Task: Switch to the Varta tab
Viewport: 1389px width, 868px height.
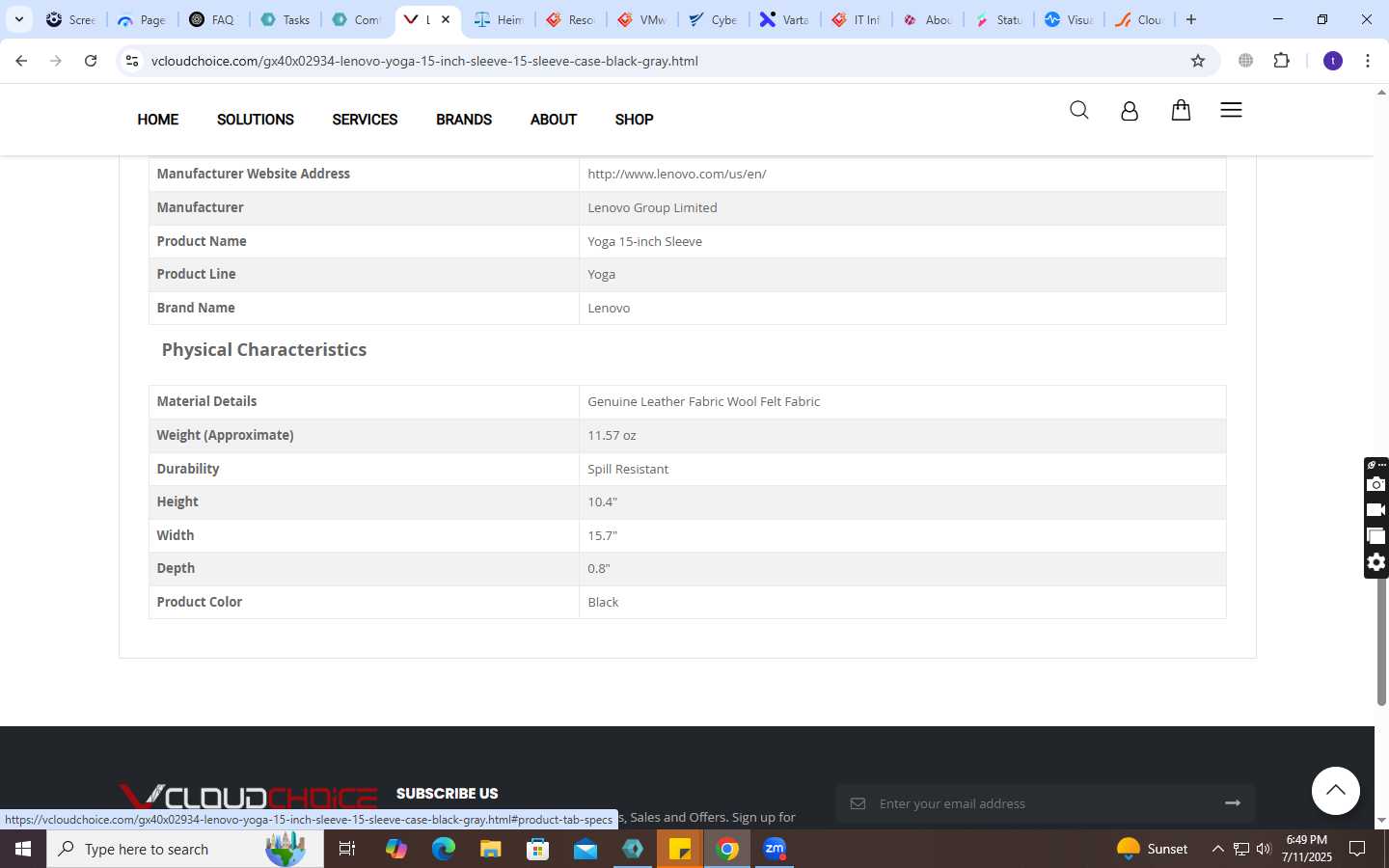Action: (785, 19)
